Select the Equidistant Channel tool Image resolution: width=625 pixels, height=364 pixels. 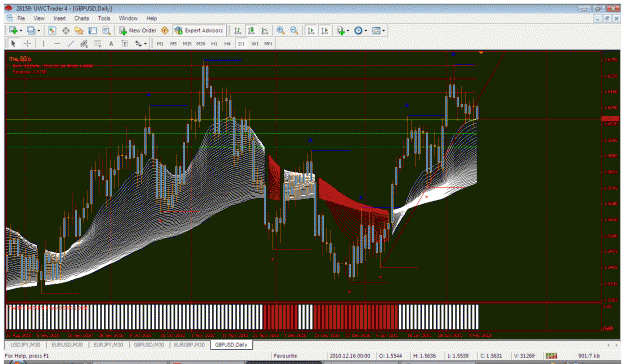(84, 43)
